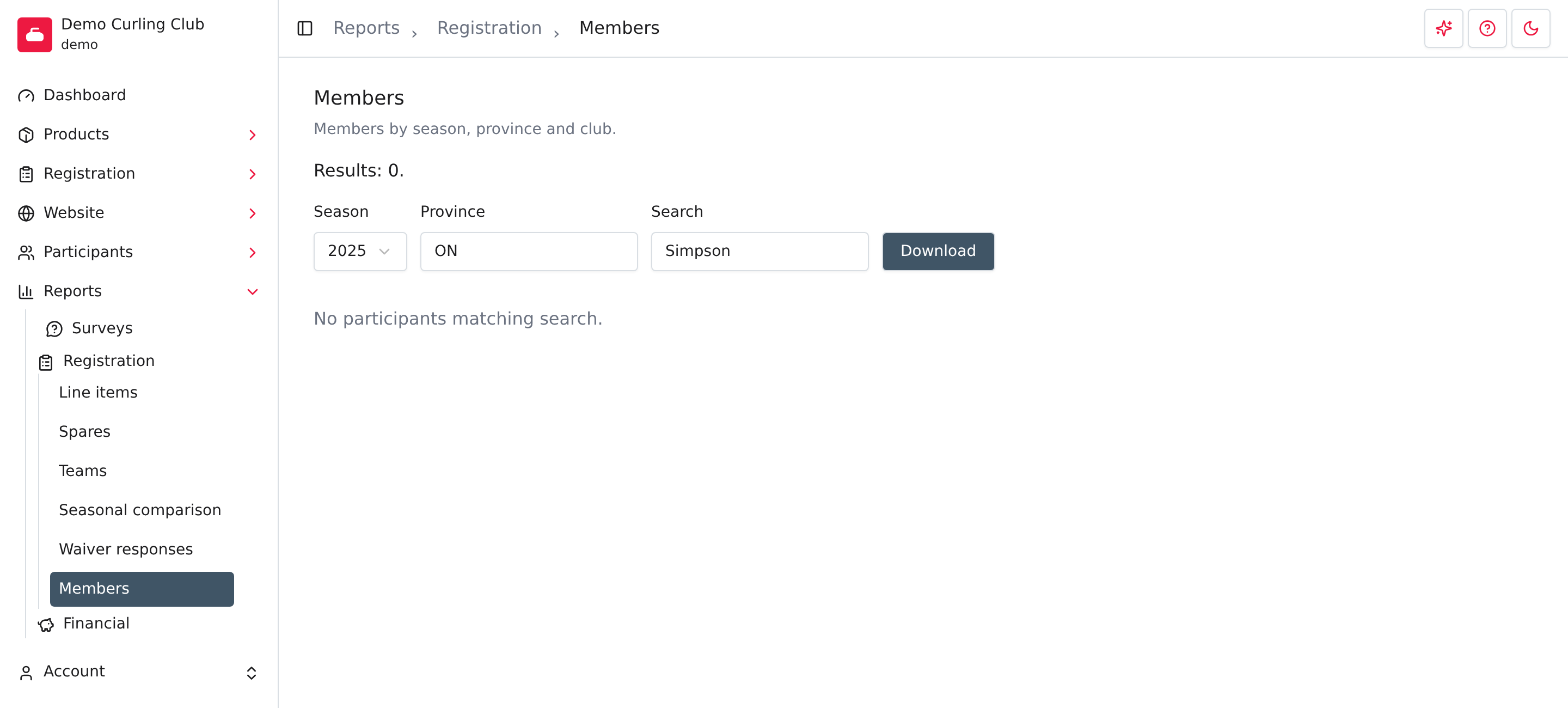Image resolution: width=1568 pixels, height=708 pixels.
Task: Focus the Province field containing ON
Action: click(528, 252)
